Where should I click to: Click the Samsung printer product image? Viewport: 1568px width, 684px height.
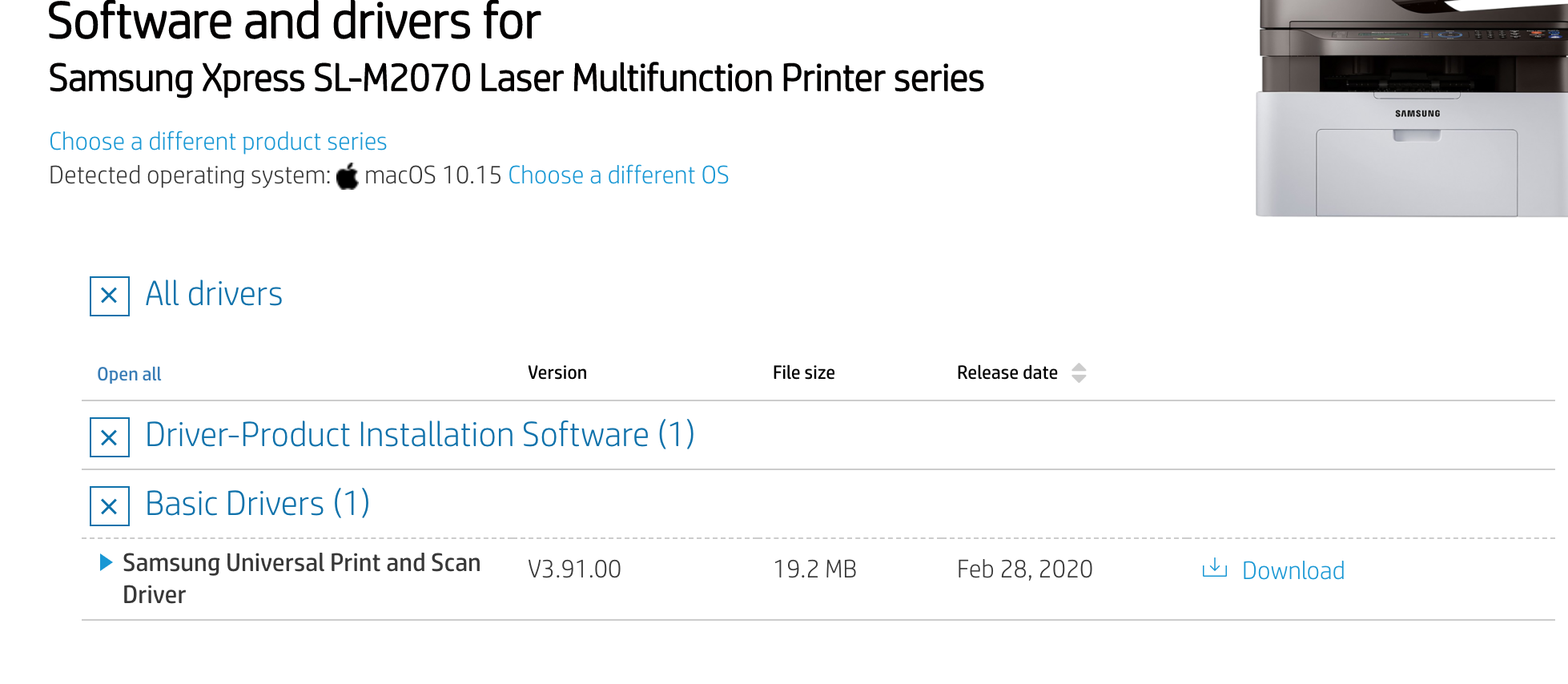point(1411,109)
